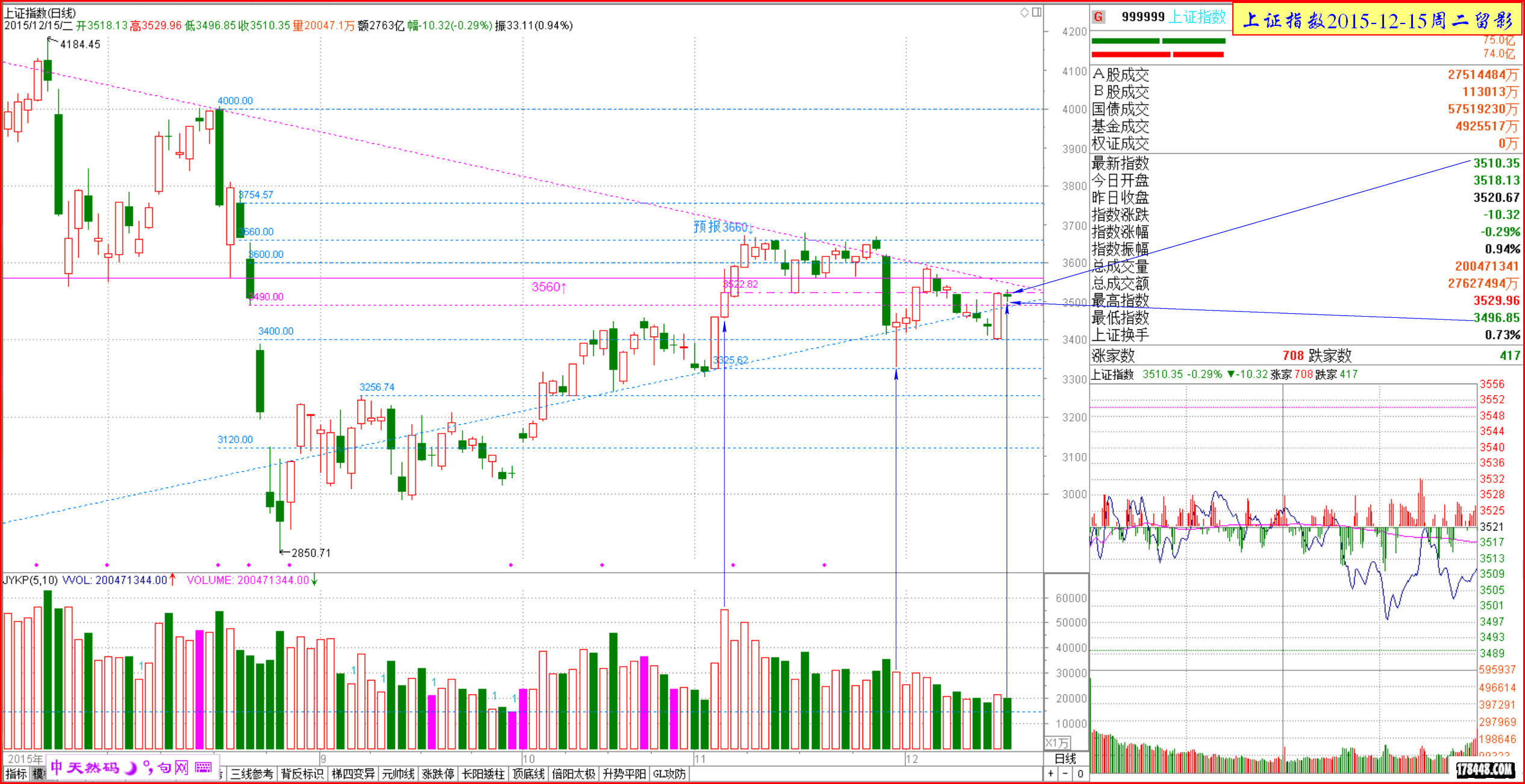This screenshot has width=1525, height=784.
Task: Select the 三线参考 indicator tab
Action: click(252, 774)
